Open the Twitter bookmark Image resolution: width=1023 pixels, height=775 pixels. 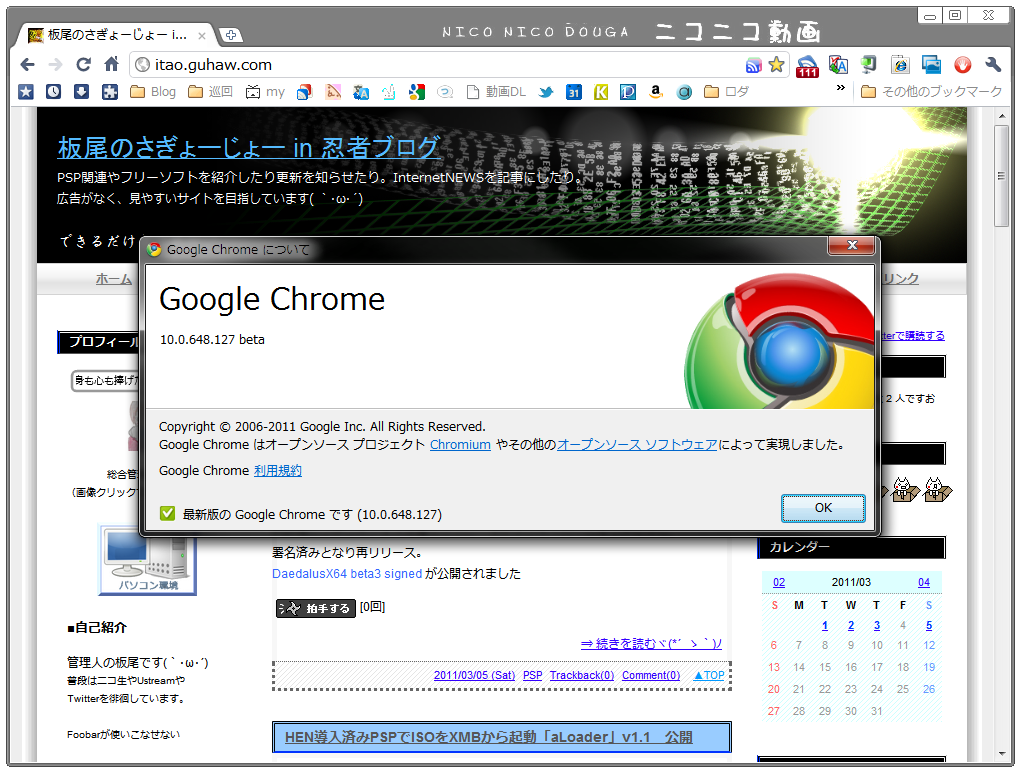pos(546,92)
